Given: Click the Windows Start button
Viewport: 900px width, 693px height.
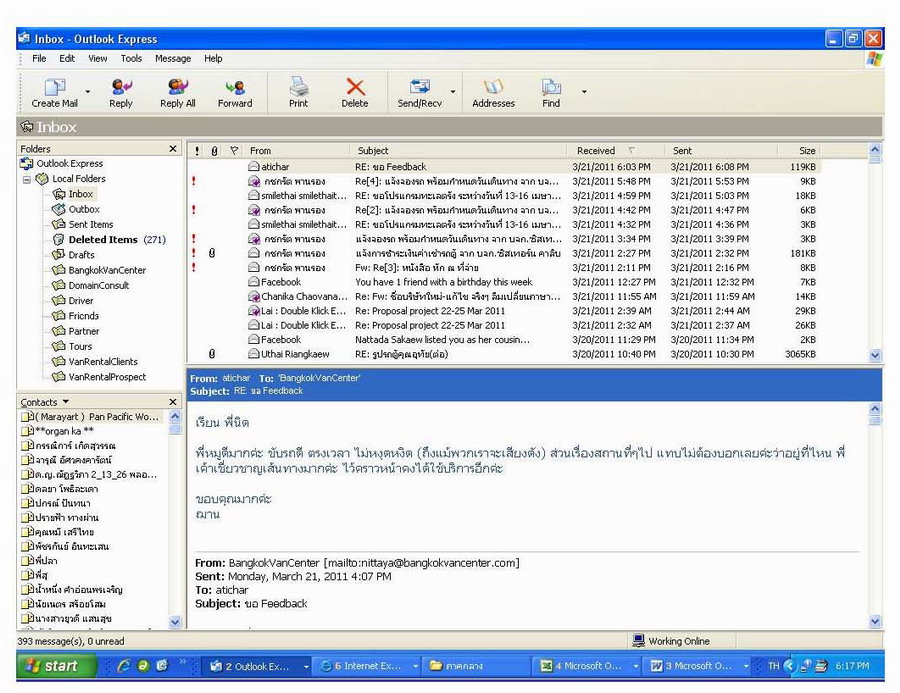Looking at the screenshot, I should [x=56, y=665].
